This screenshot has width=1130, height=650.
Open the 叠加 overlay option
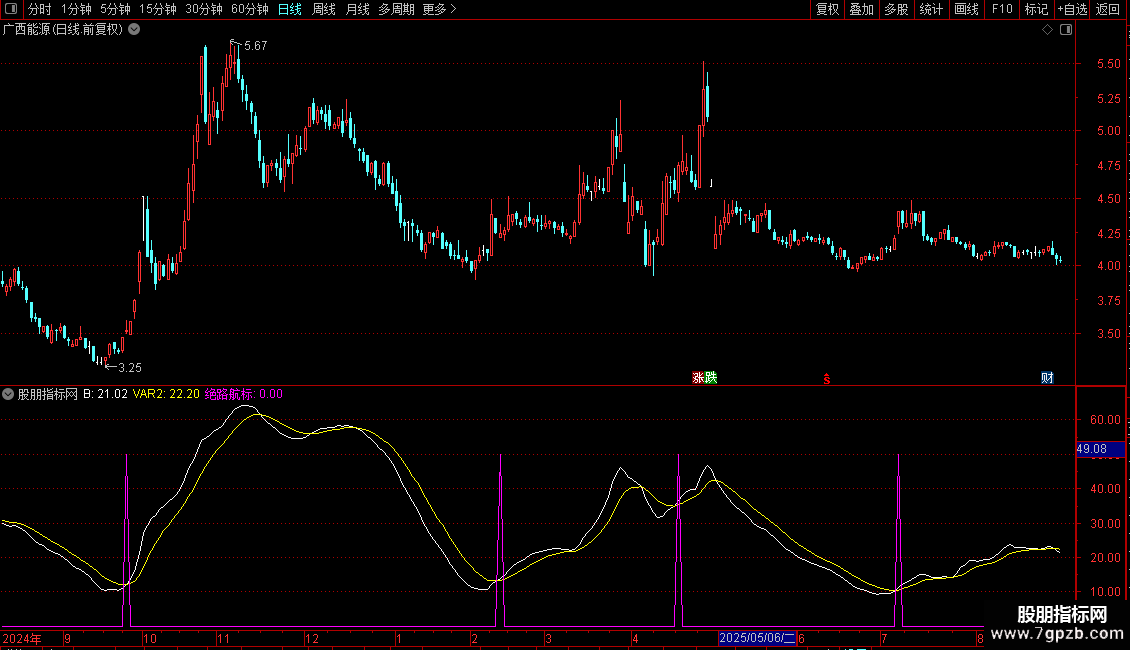click(861, 9)
